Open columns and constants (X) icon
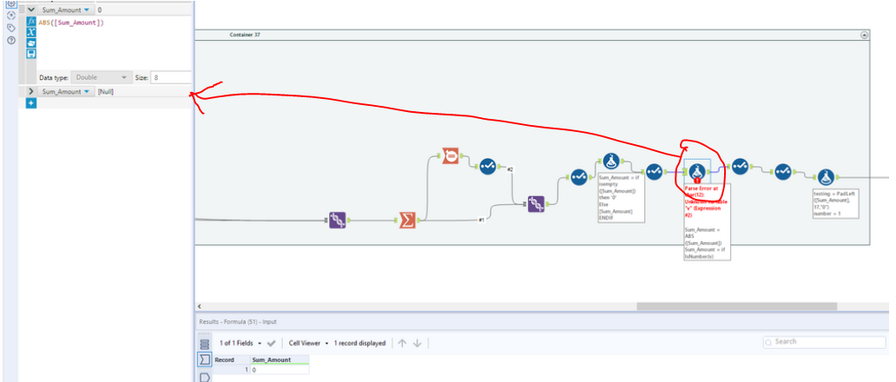The width and height of the screenshot is (896, 382). coord(31,32)
